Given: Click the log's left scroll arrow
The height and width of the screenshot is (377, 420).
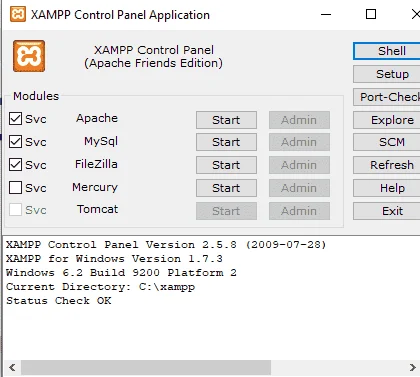Looking at the screenshot, I should [x=12, y=368].
